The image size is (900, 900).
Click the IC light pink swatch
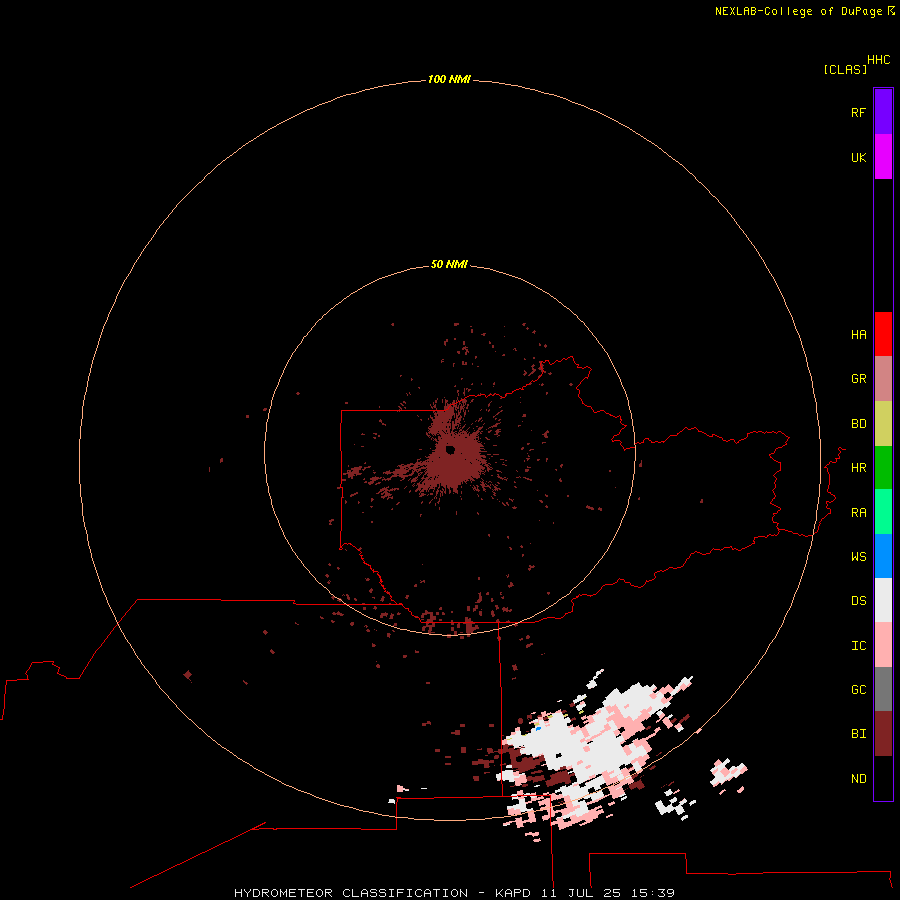883,645
